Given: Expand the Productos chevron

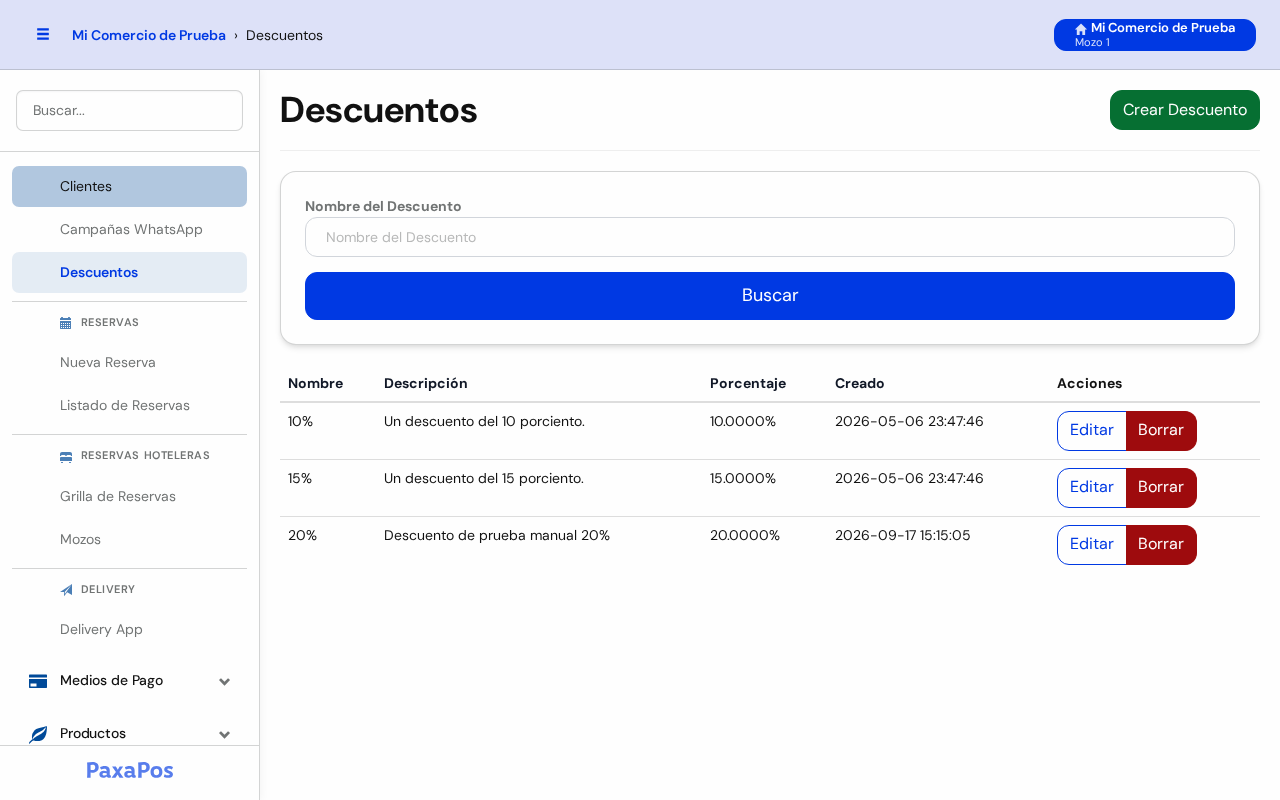Looking at the screenshot, I should pos(225,735).
